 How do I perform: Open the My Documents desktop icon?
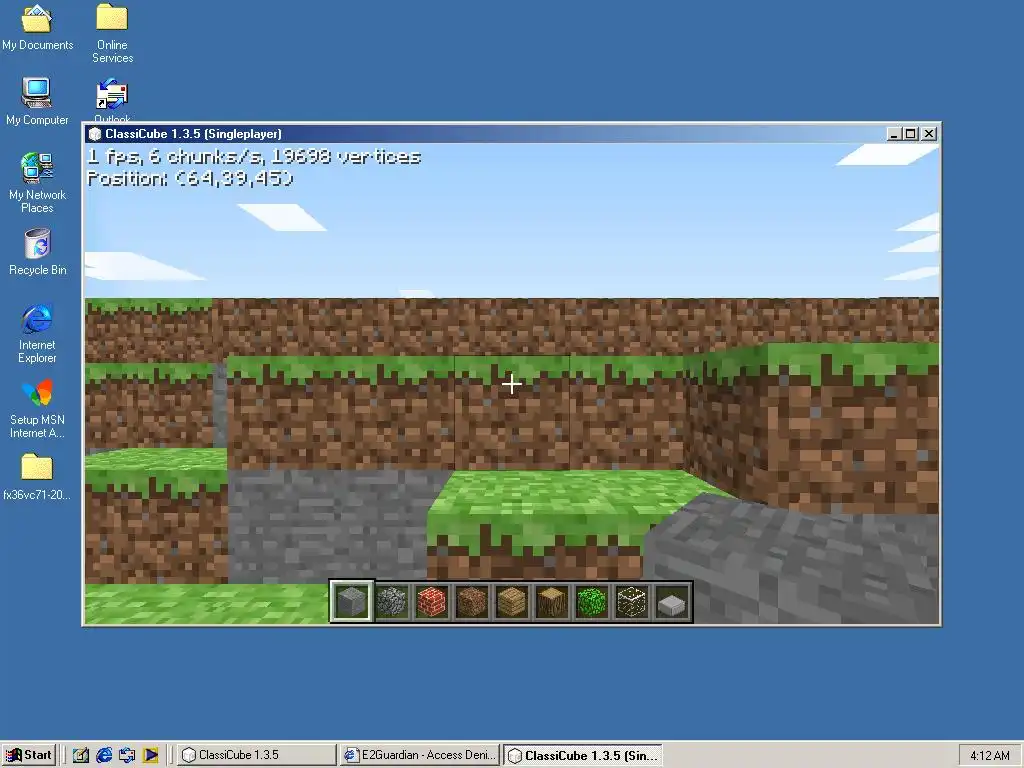click(x=37, y=27)
